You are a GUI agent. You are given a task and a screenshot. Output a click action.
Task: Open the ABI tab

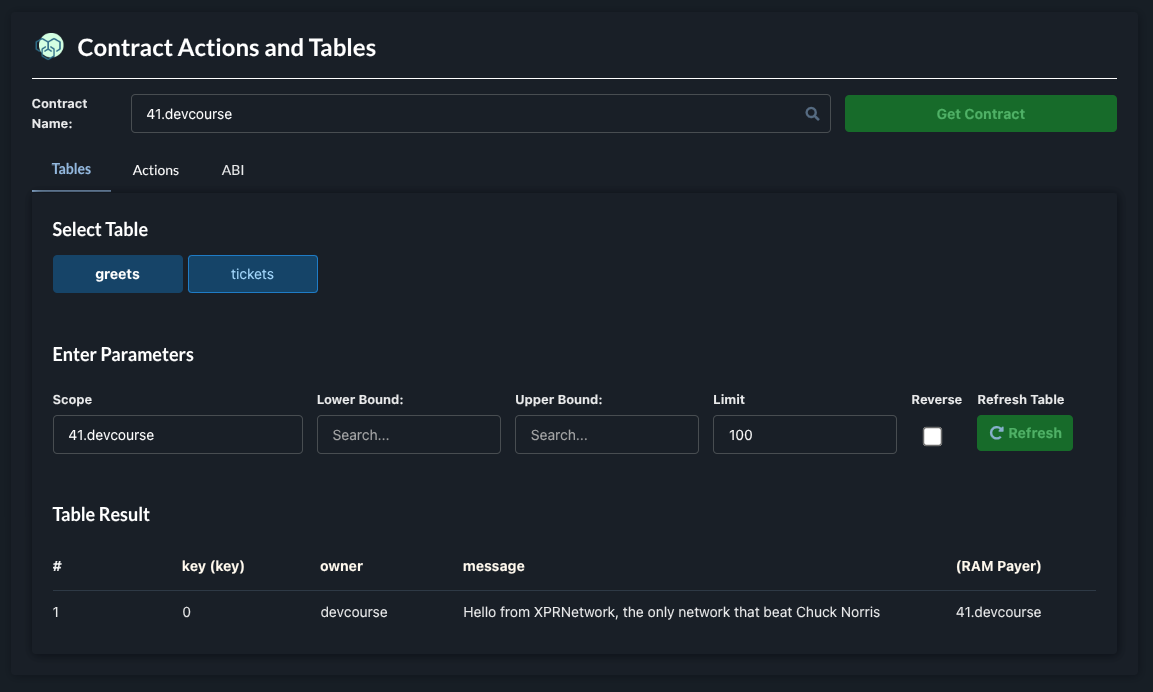[233, 170]
